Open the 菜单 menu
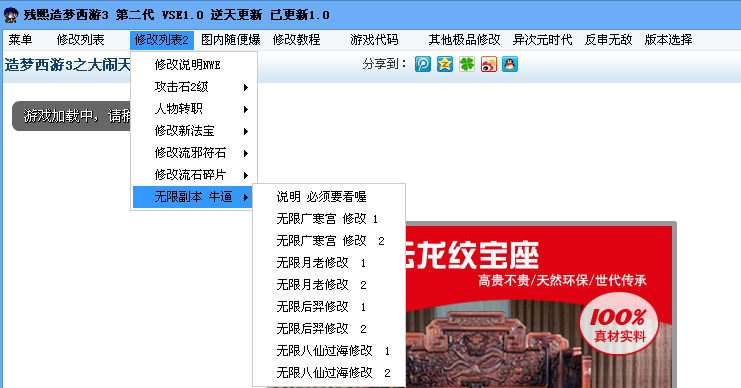The height and width of the screenshot is (388, 741). (x=20, y=40)
